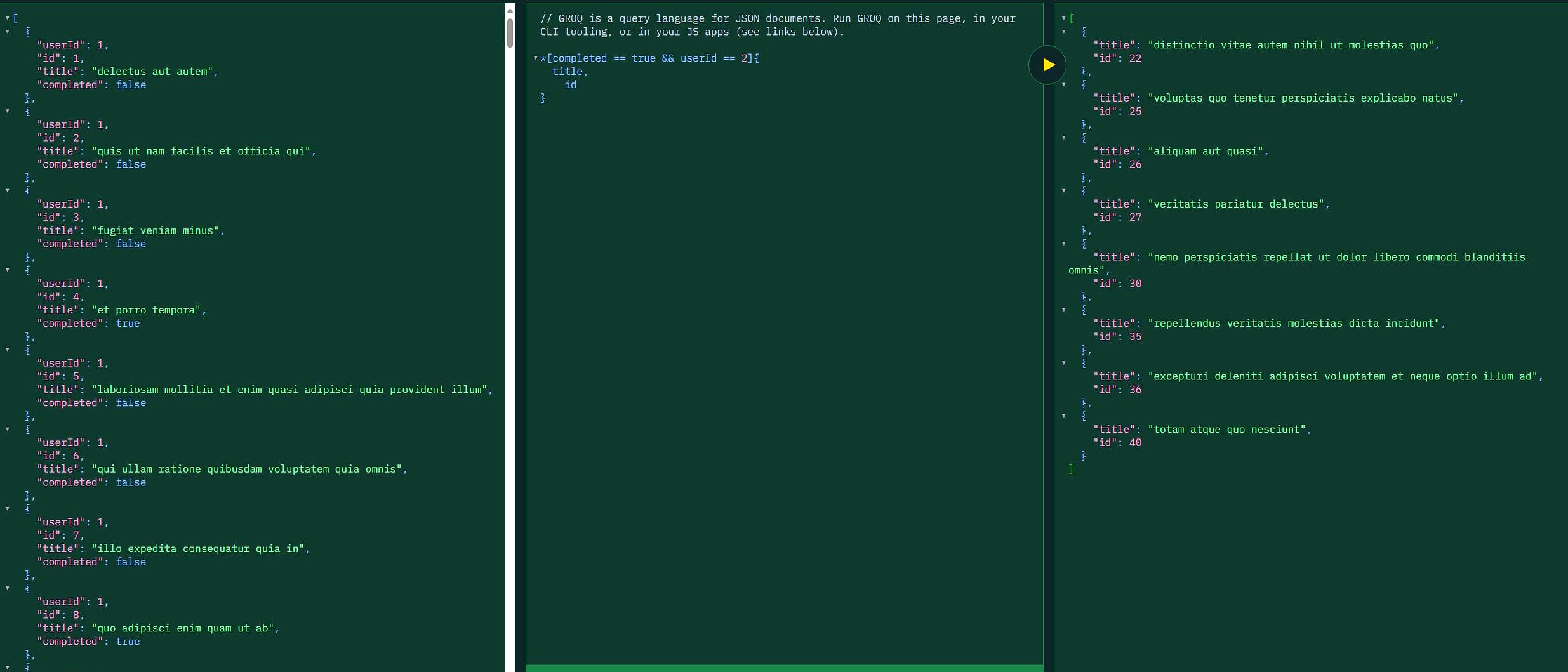Click the "id" field in the query projection
Viewport: 1568px width, 672px height.
(571, 85)
